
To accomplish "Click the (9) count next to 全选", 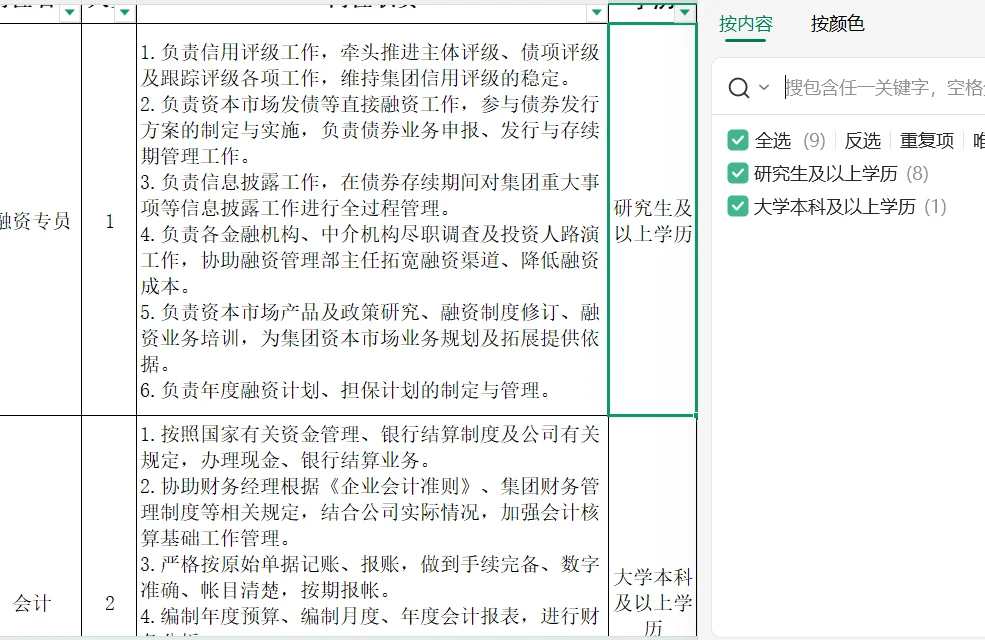I will [814, 140].
